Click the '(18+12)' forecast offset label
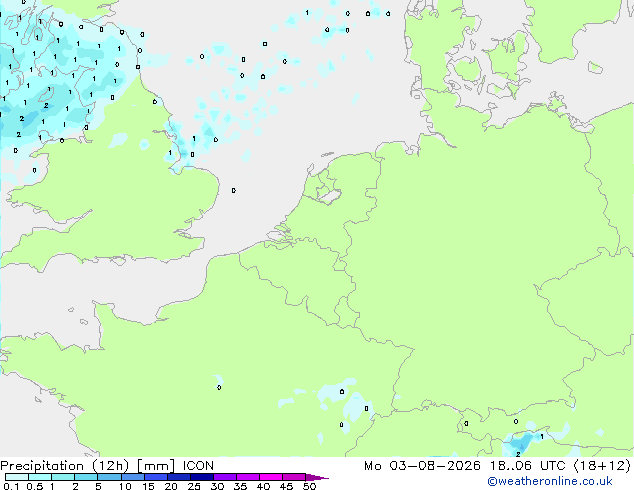634x490 pixels. point(602,466)
